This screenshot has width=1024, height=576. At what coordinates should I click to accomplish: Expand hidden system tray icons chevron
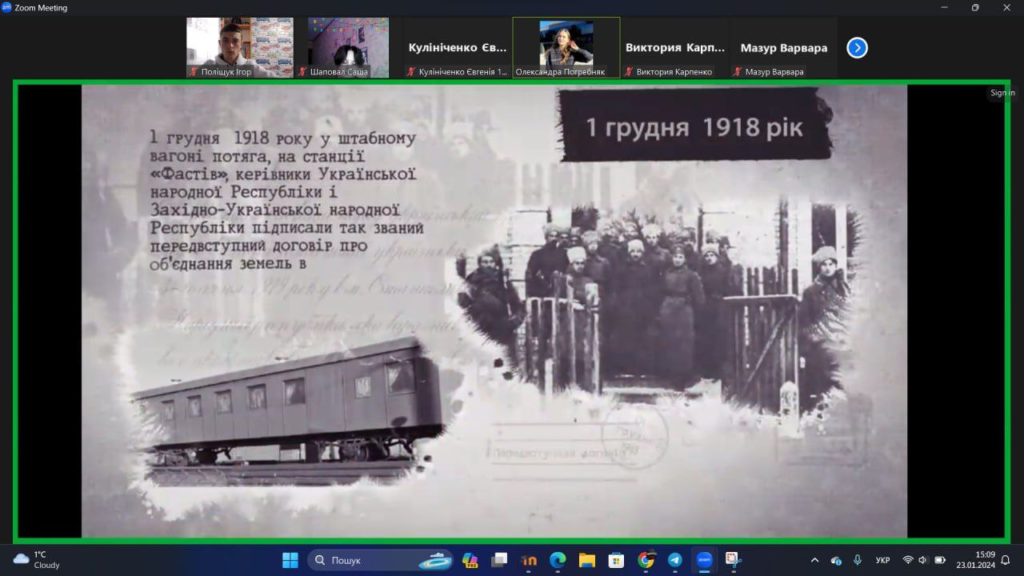coord(814,560)
